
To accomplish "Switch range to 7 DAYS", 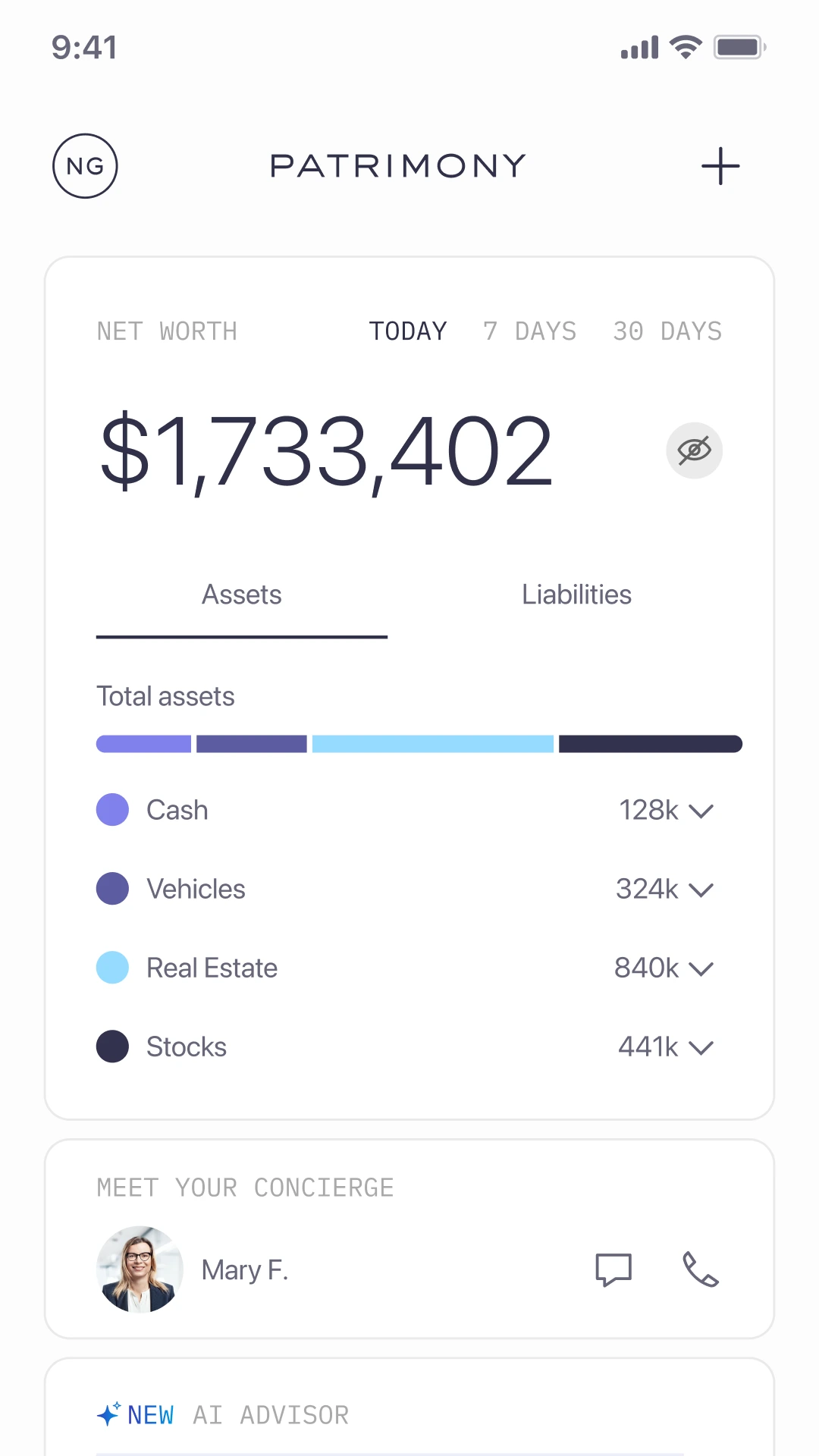I will [530, 331].
